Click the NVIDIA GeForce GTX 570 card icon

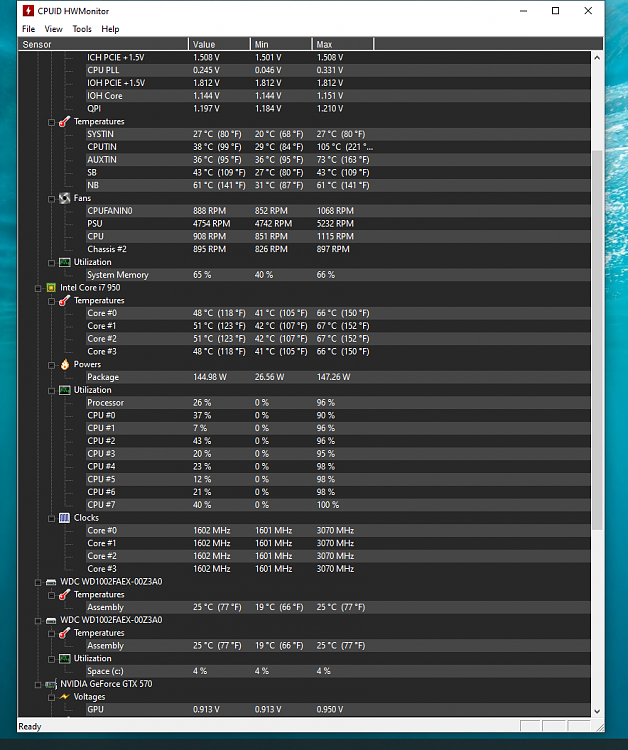click(51, 684)
